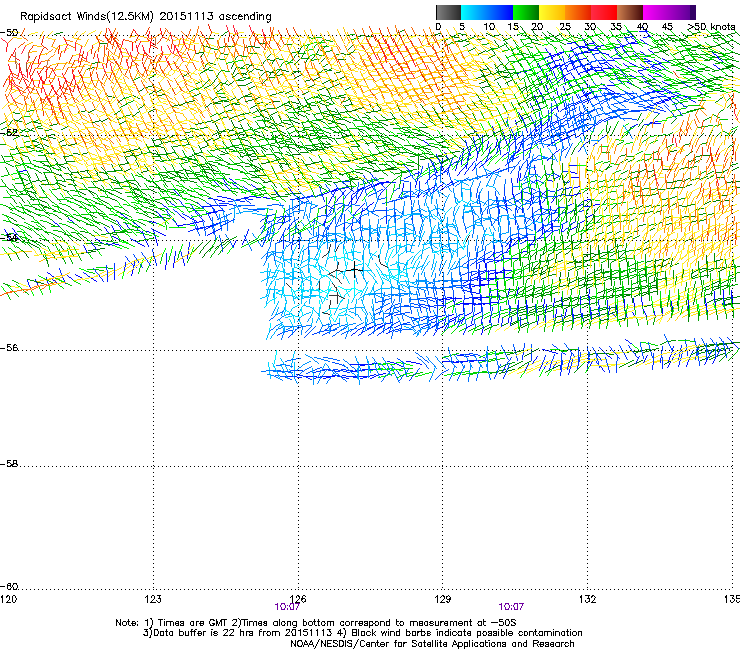Click the latitude label '-56'

[9, 348]
